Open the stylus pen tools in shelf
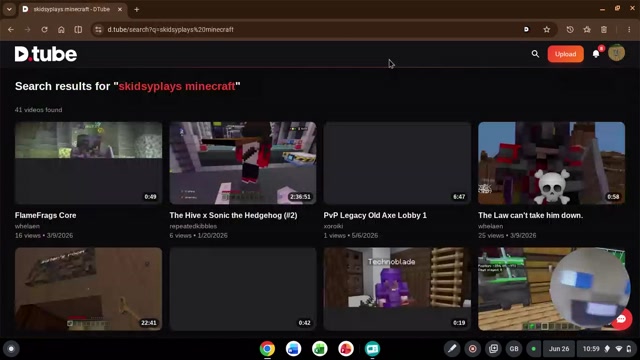Image resolution: width=640 pixels, height=360 pixels. click(452, 349)
